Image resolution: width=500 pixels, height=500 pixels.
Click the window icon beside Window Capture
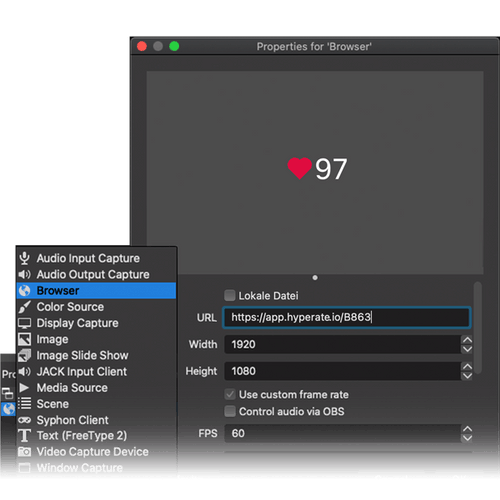[24, 468]
